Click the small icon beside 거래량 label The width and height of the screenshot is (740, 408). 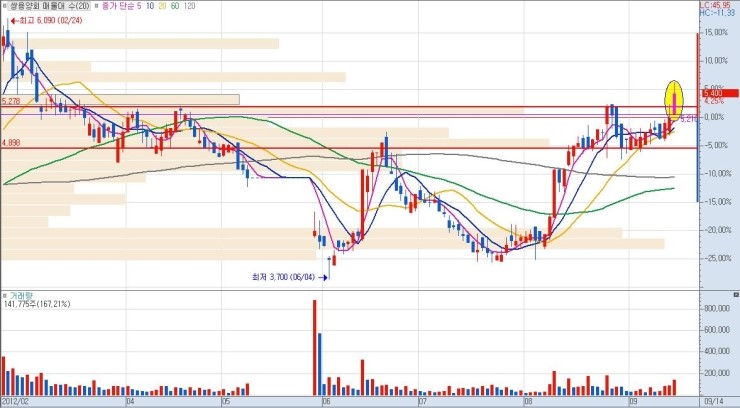pyautogui.click(x=5, y=296)
